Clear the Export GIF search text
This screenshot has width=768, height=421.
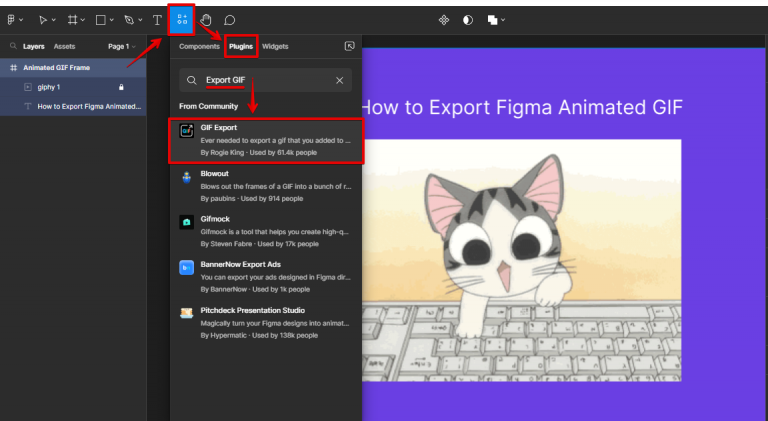click(340, 80)
